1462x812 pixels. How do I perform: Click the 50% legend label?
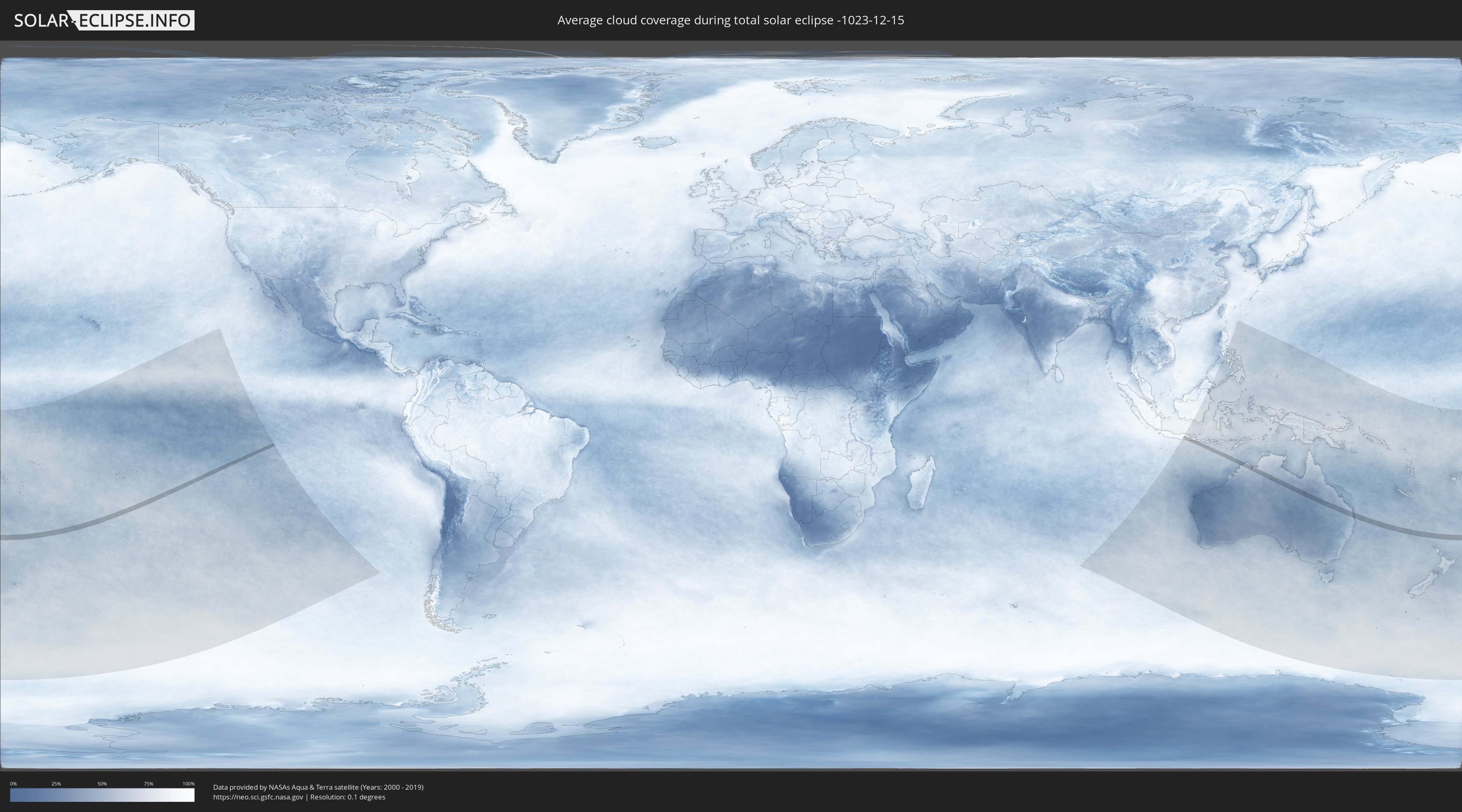[102, 784]
